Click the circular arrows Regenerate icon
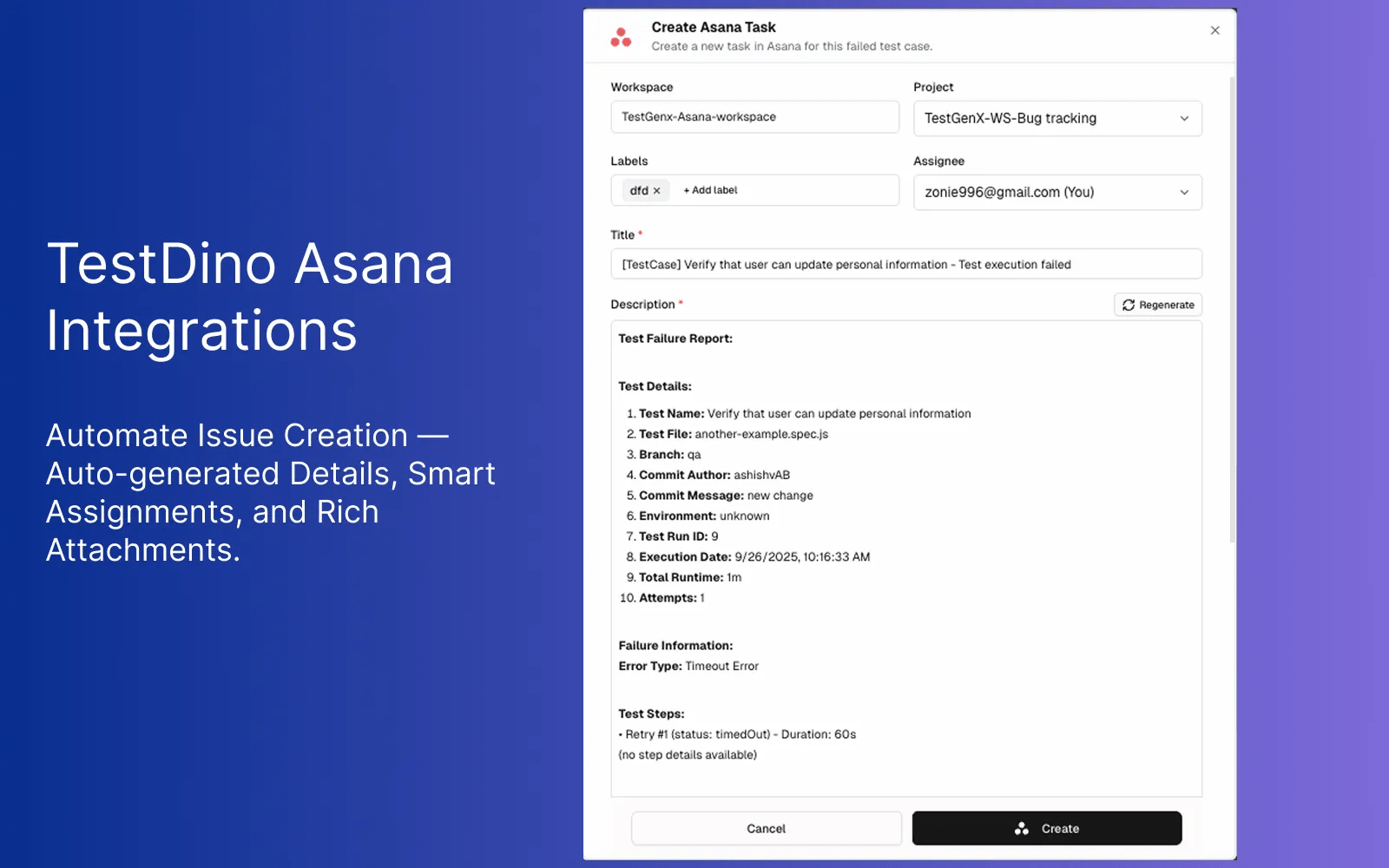 pyautogui.click(x=1128, y=305)
